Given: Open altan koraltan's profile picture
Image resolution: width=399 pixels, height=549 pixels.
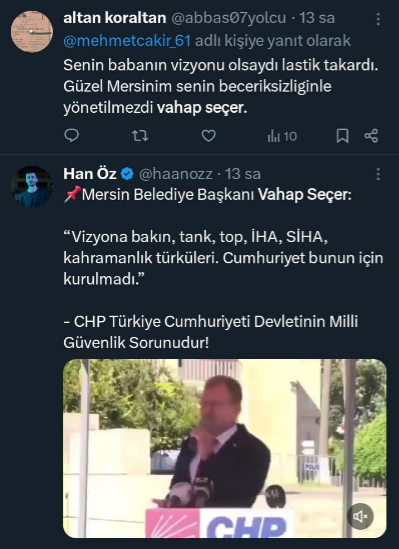Looking at the screenshot, I should click(x=32, y=31).
